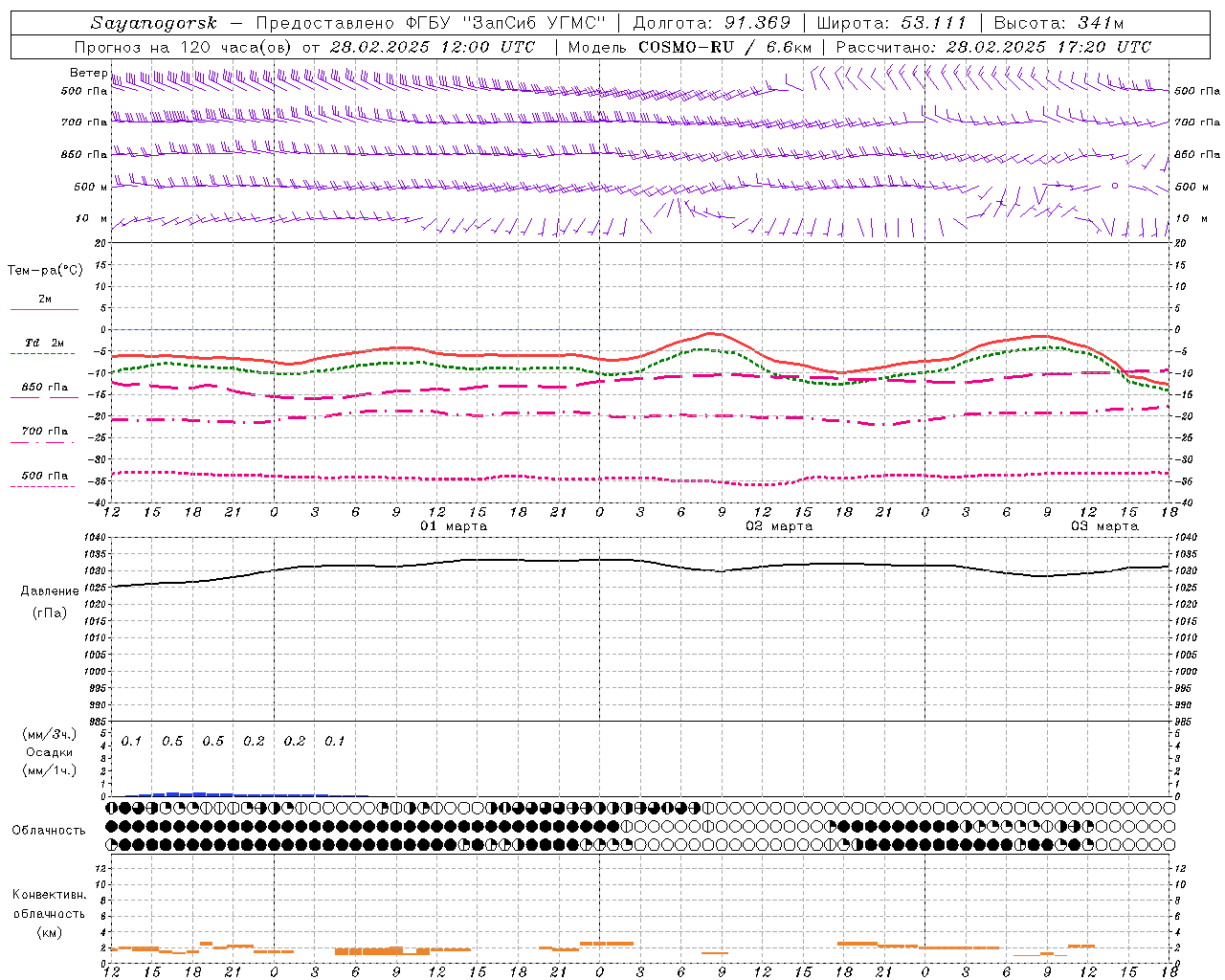Click the 'Тем-ра(°C)' temperature label
This screenshot has height=980, width=1225.
pos(45,271)
